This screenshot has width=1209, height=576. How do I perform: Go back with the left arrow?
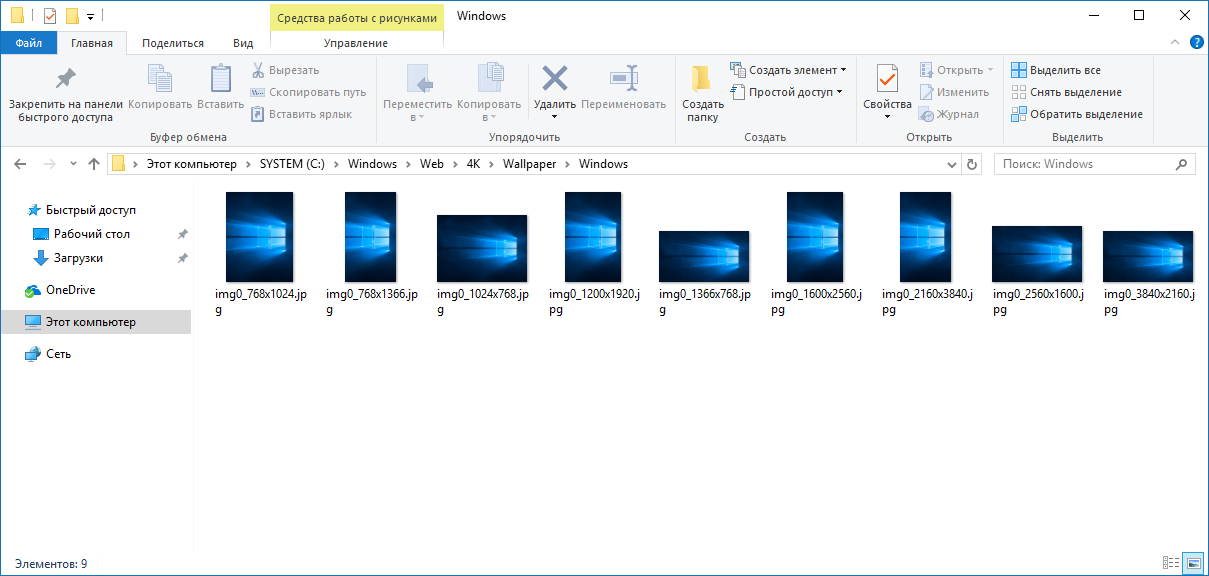click(20, 164)
